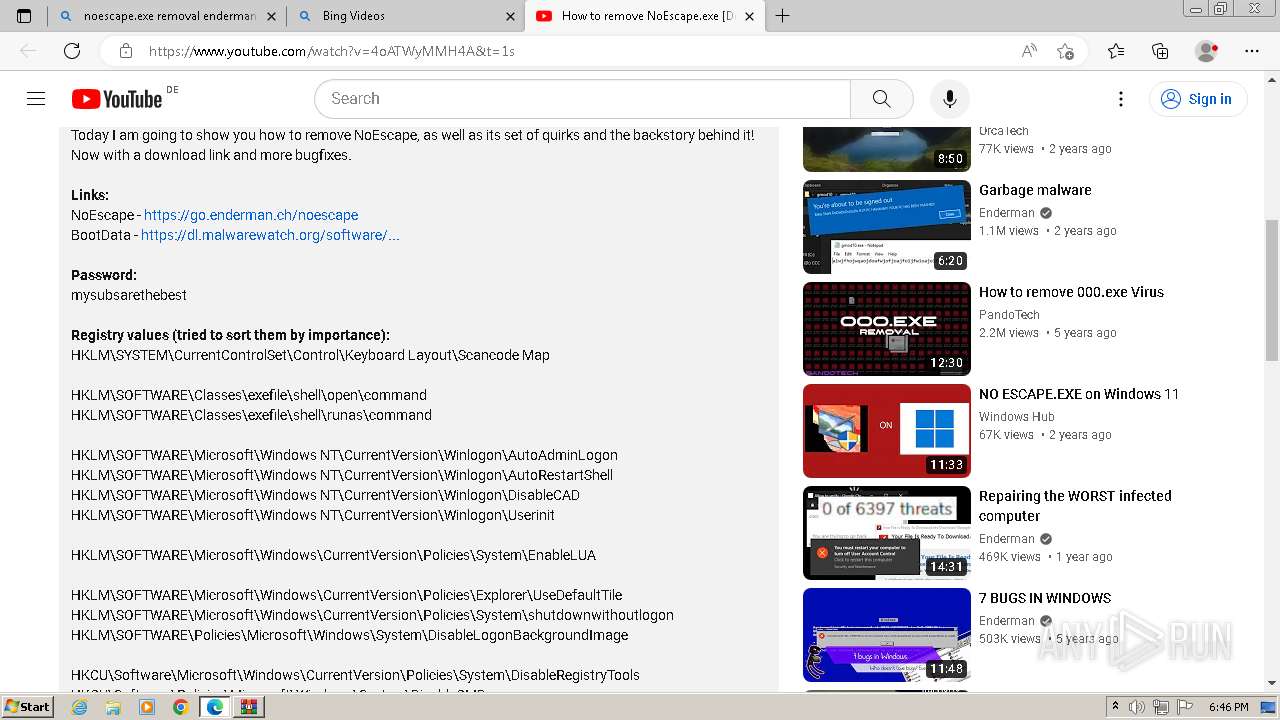Open Edge Collections icon
The width and height of the screenshot is (1280, 720).
(x=1160, y=51)
